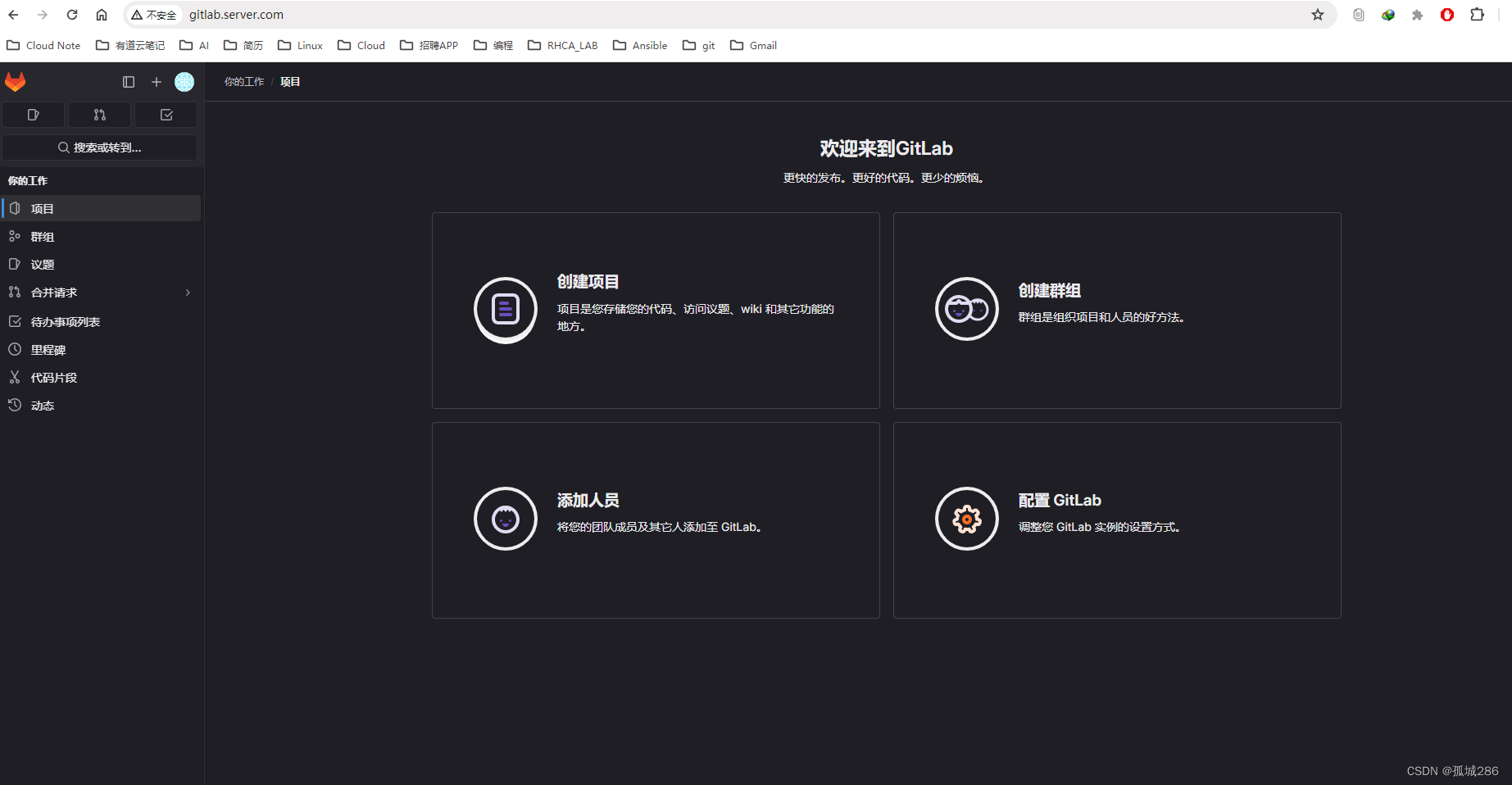Open the 招聘APP bookmark folder

(x=429, y=46)
